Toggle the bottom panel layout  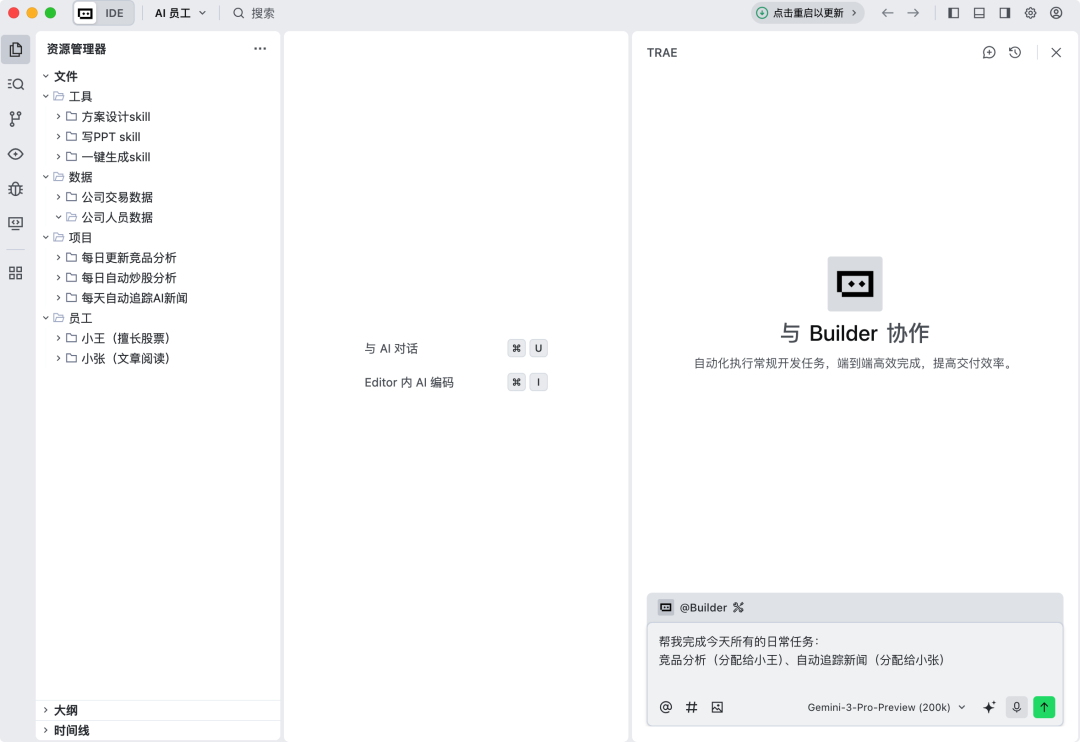(979, 13)
